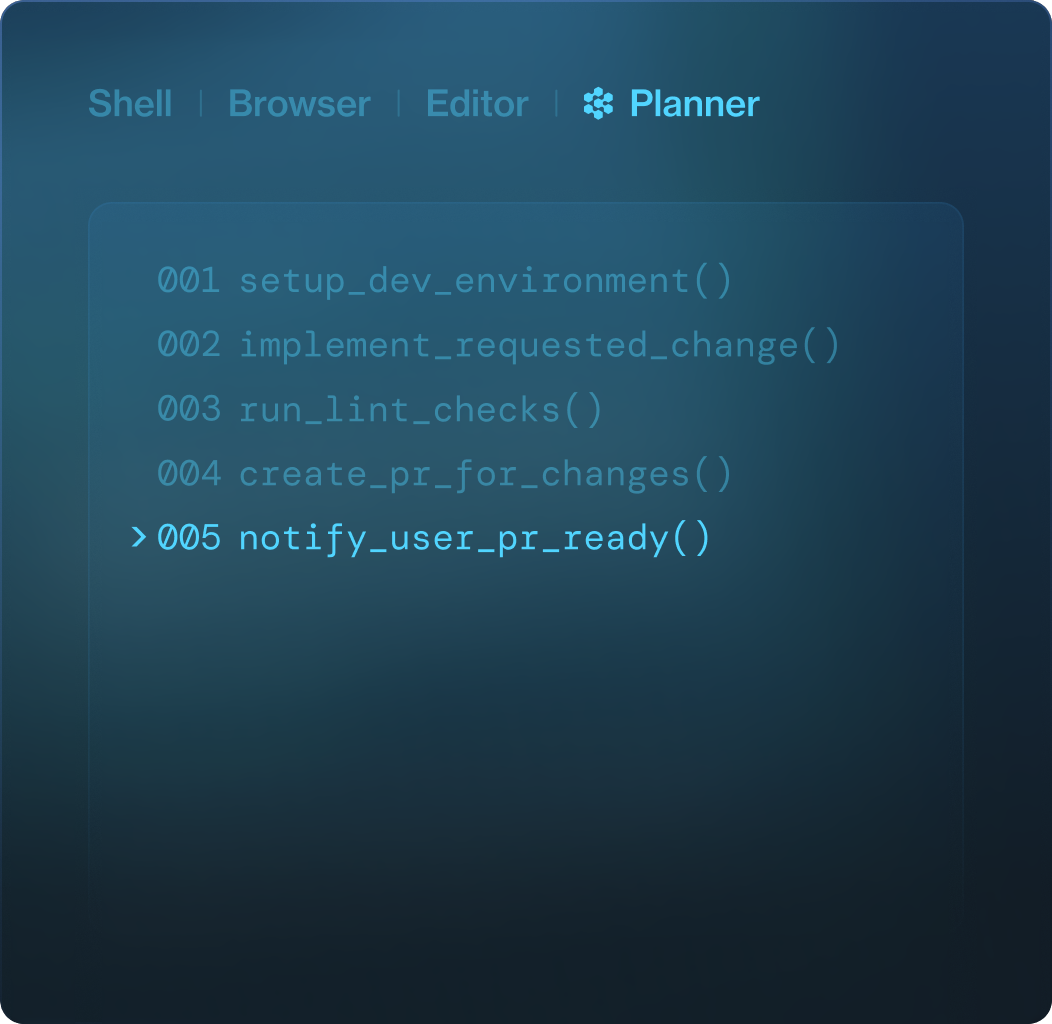Viewport: 1052px width, 1024px height.
Task: Click the highlighted notify_user_pr_ready() step
Action: 475,538
